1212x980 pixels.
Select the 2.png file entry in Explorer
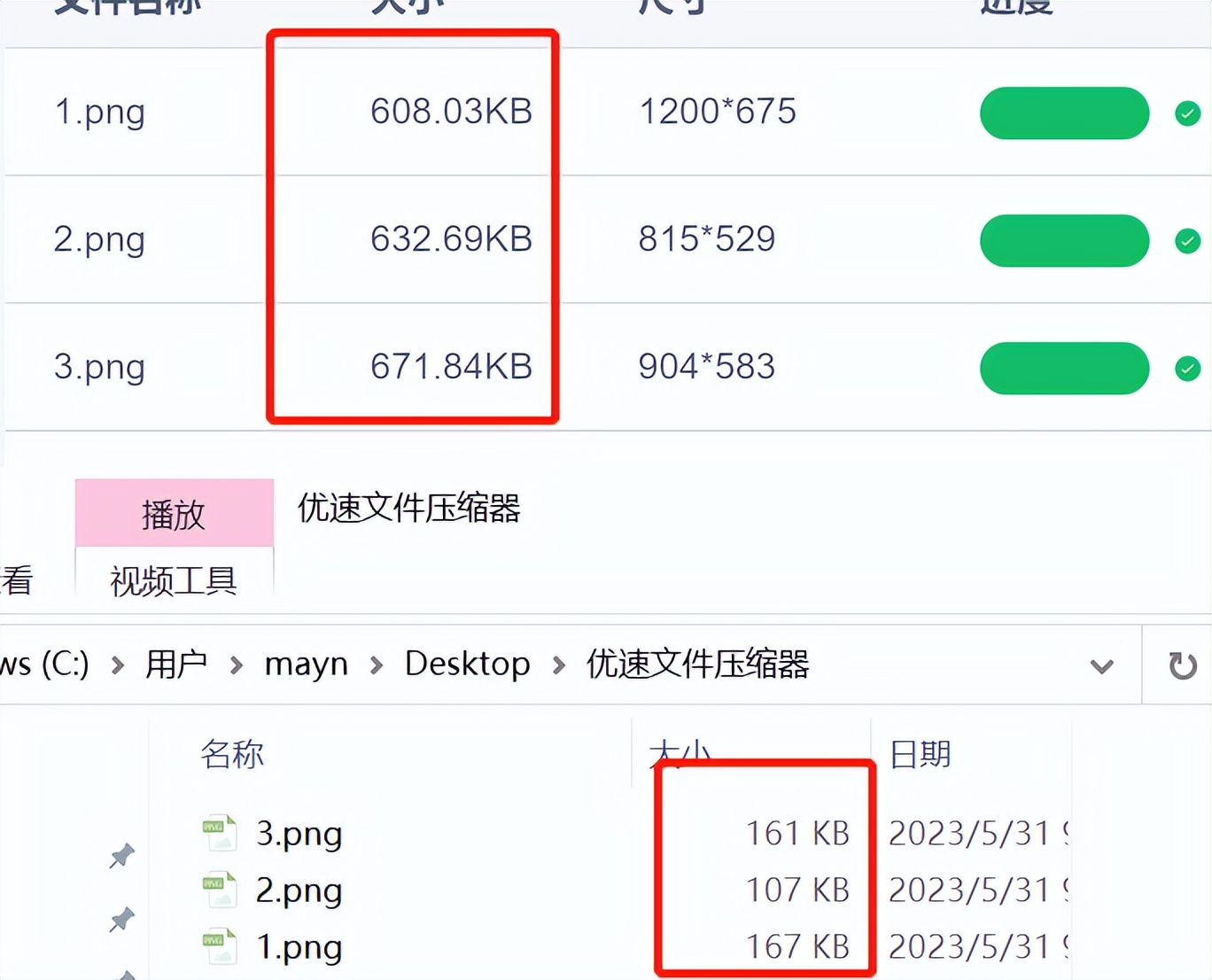coord(299,890)
